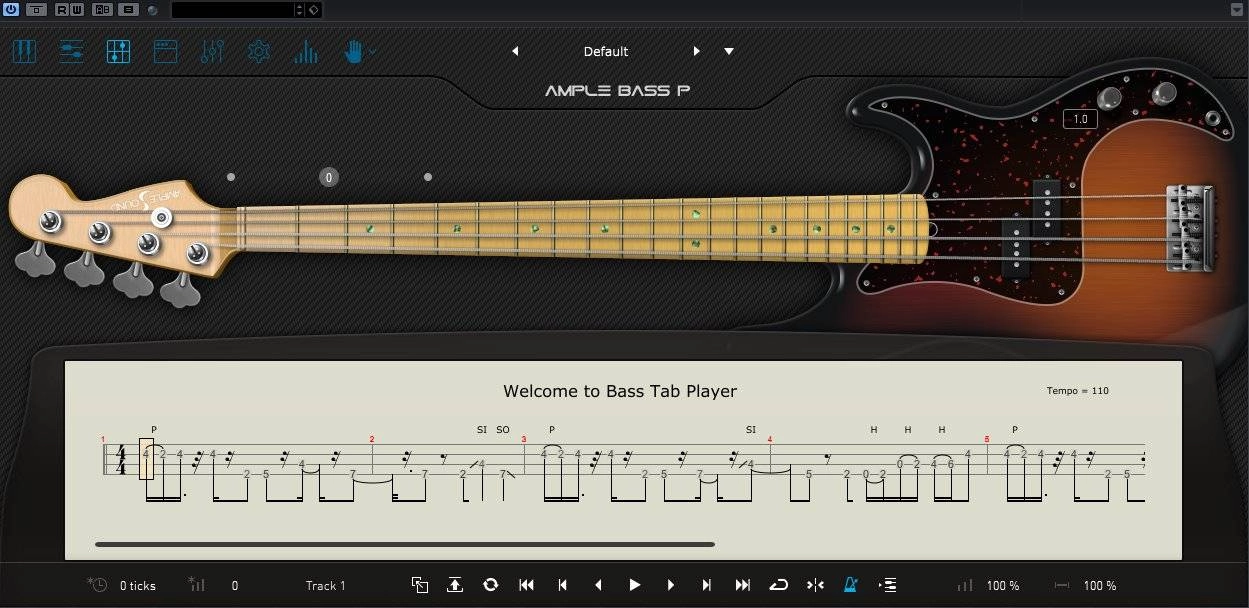
Task: Click the load tab file icon
Action: 420,585
